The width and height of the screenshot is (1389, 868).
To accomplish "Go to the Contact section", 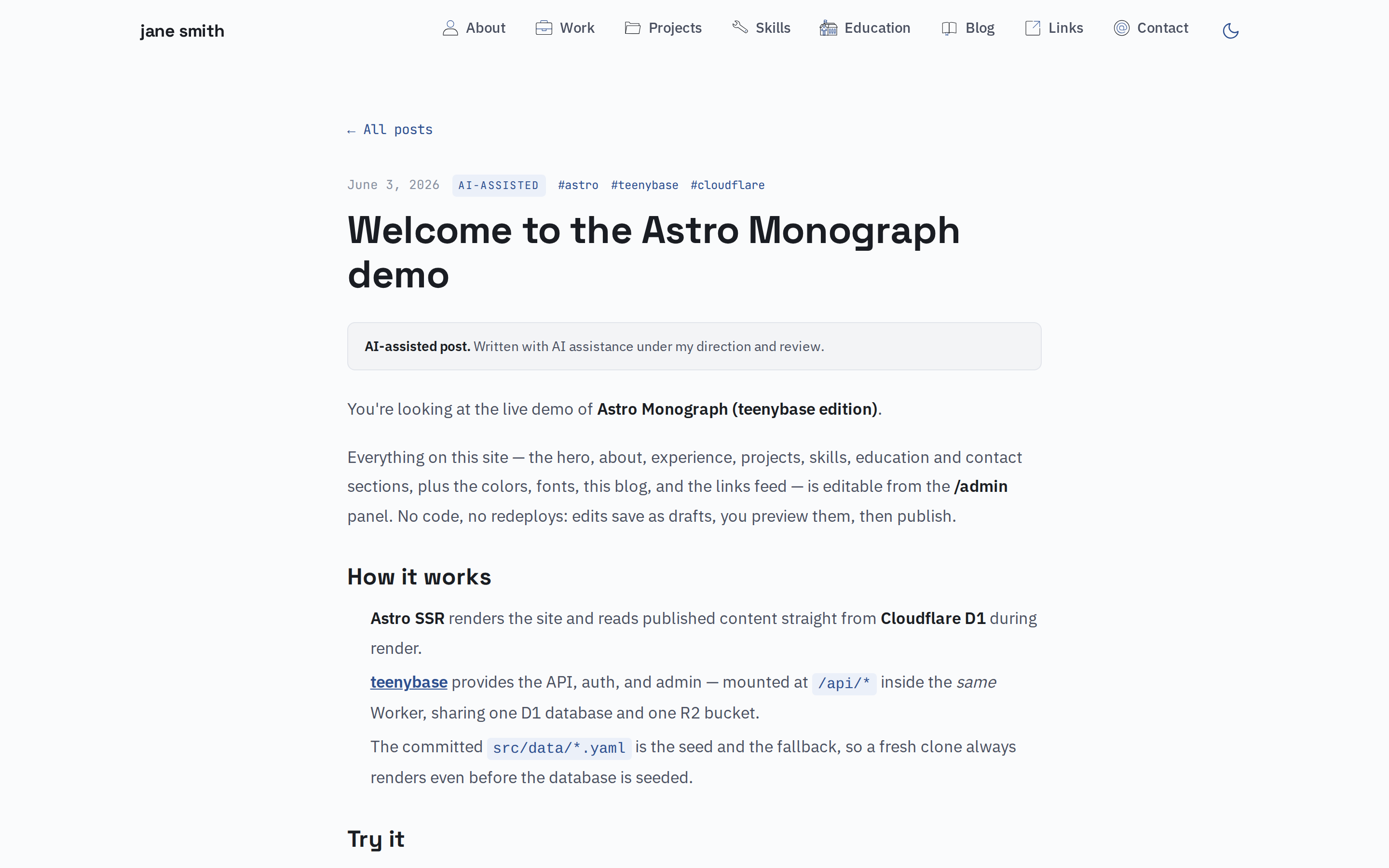I will click(1151, 28).
